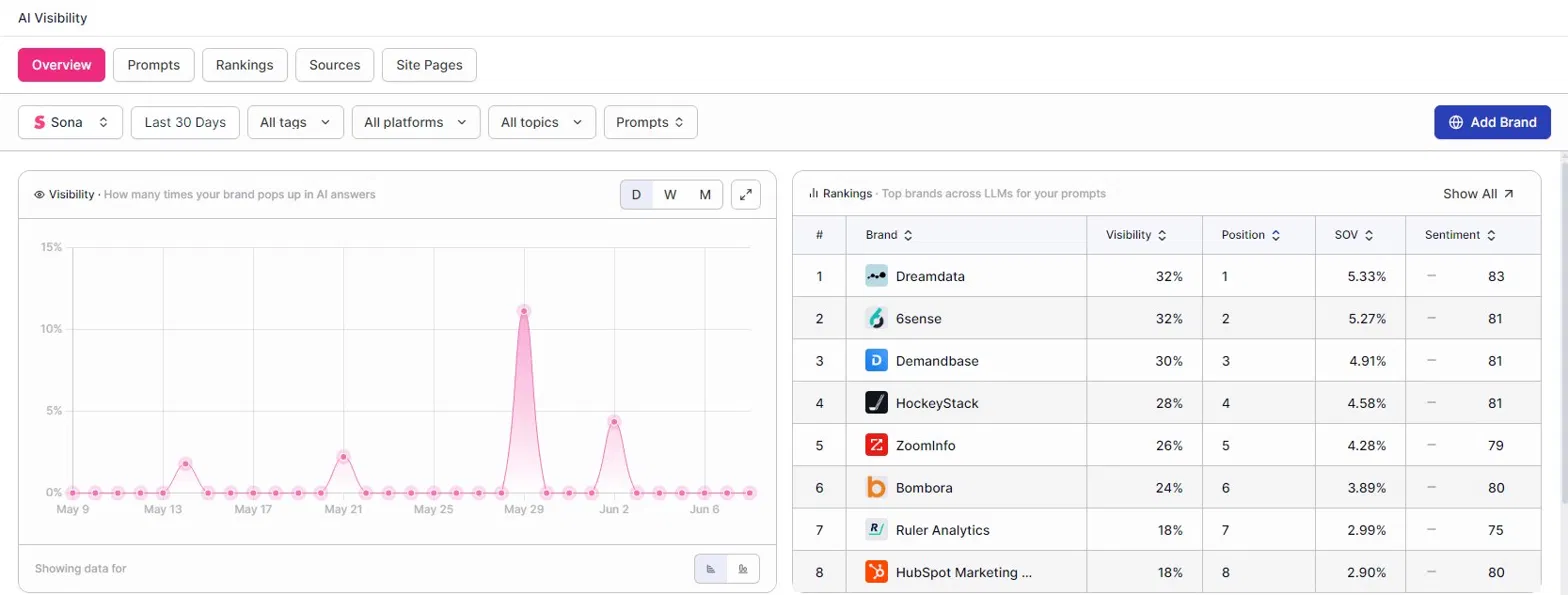Click the HockeyStack brand logo
This screenshot has height=595, width=1568.
tap(877, 403)
